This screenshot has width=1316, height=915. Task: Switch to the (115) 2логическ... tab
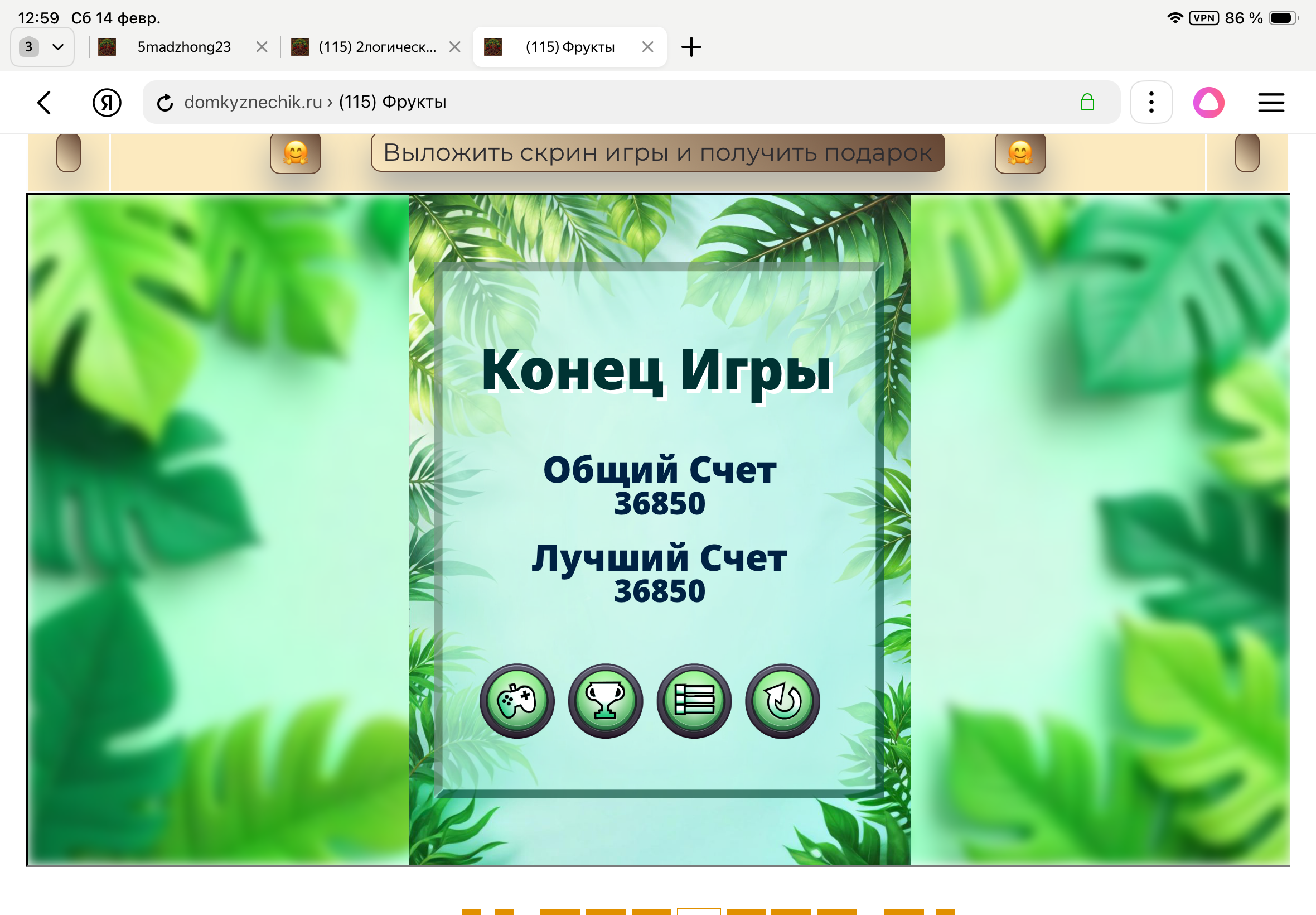point(377,46)
